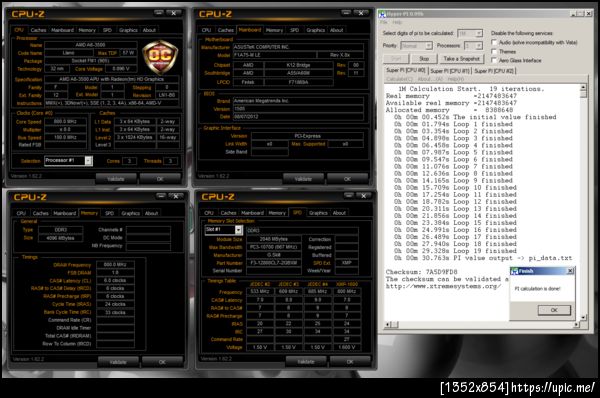Click the manufacturer field ASUSTeK COMPUTER INC.

(x=298, y=47)
